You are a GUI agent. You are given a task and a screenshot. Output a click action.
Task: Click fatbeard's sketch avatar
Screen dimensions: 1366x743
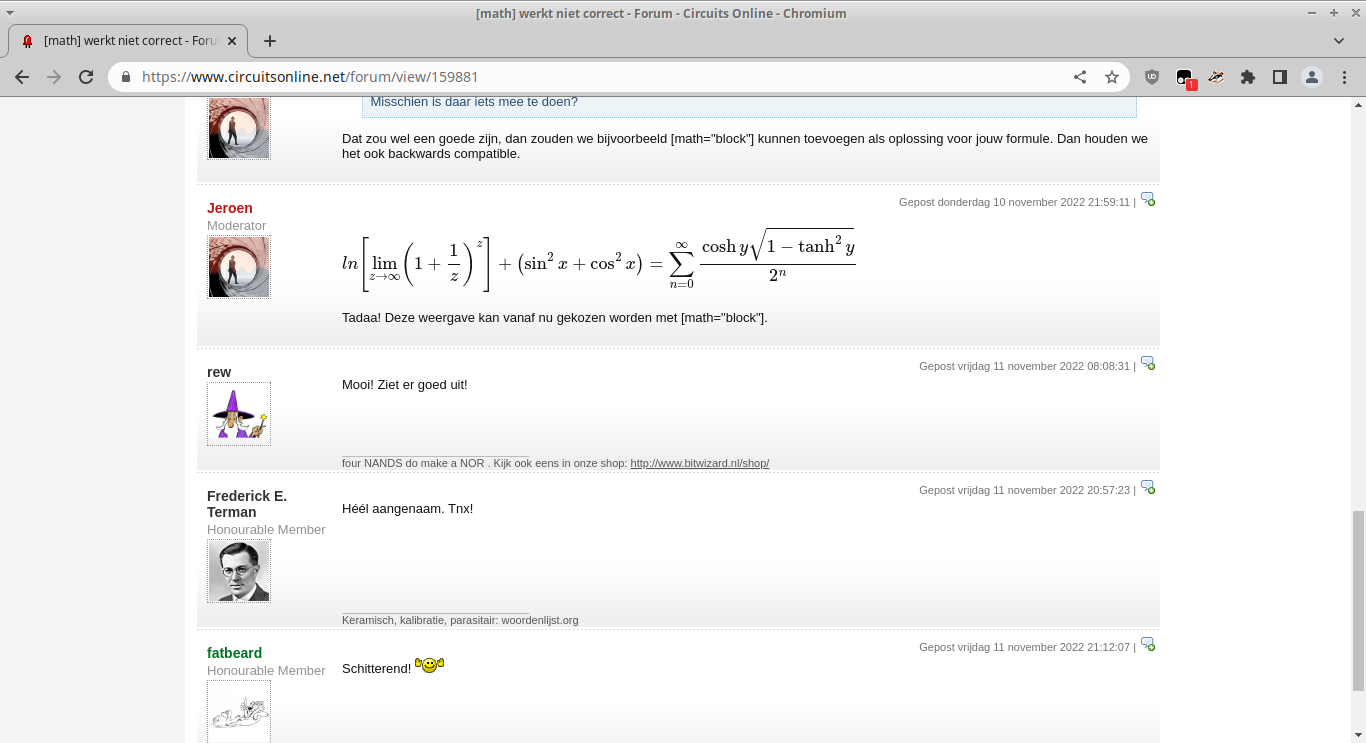[239, 711]
